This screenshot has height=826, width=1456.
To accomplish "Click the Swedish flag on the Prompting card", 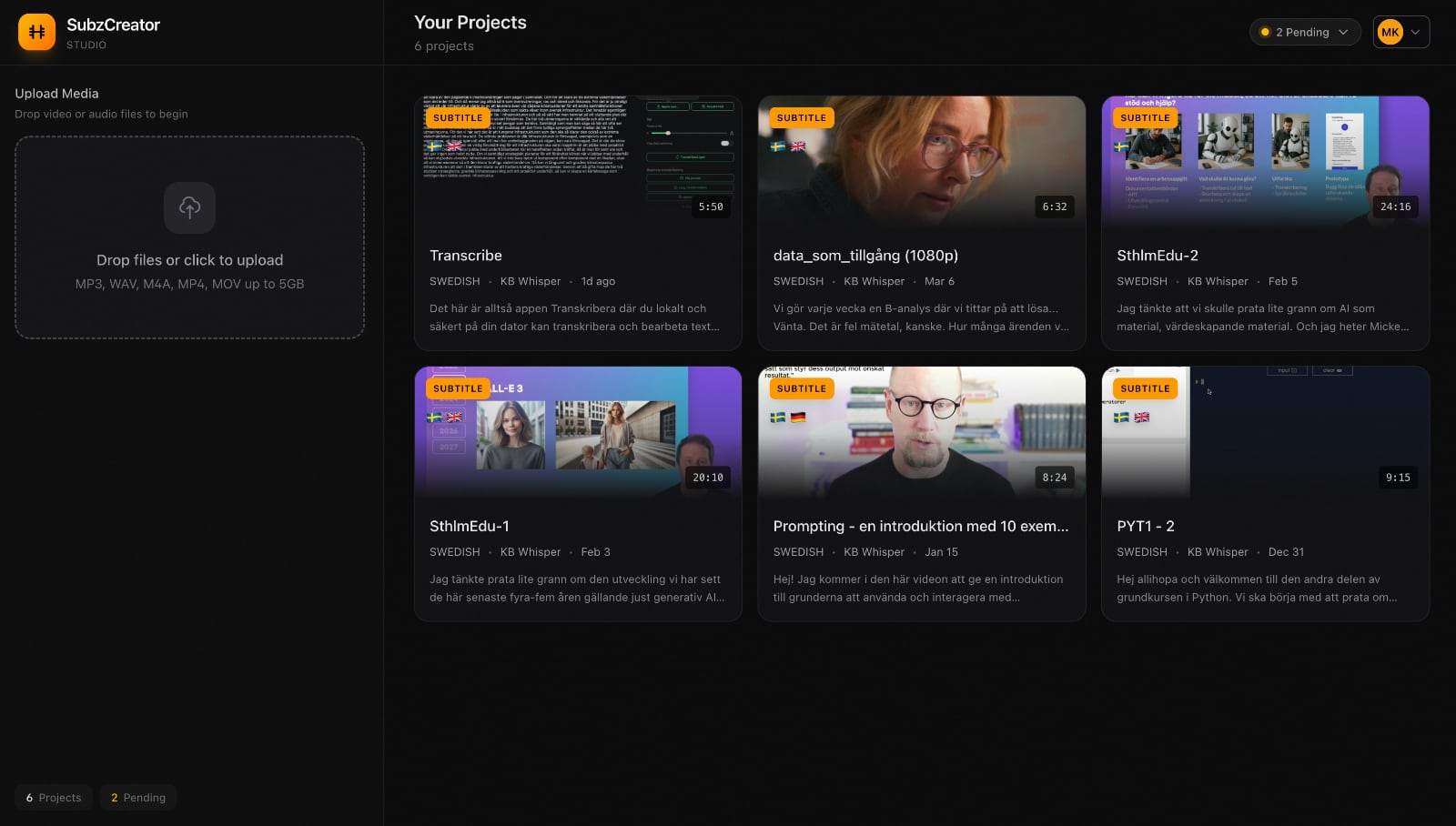I will (x=777, y=418).
